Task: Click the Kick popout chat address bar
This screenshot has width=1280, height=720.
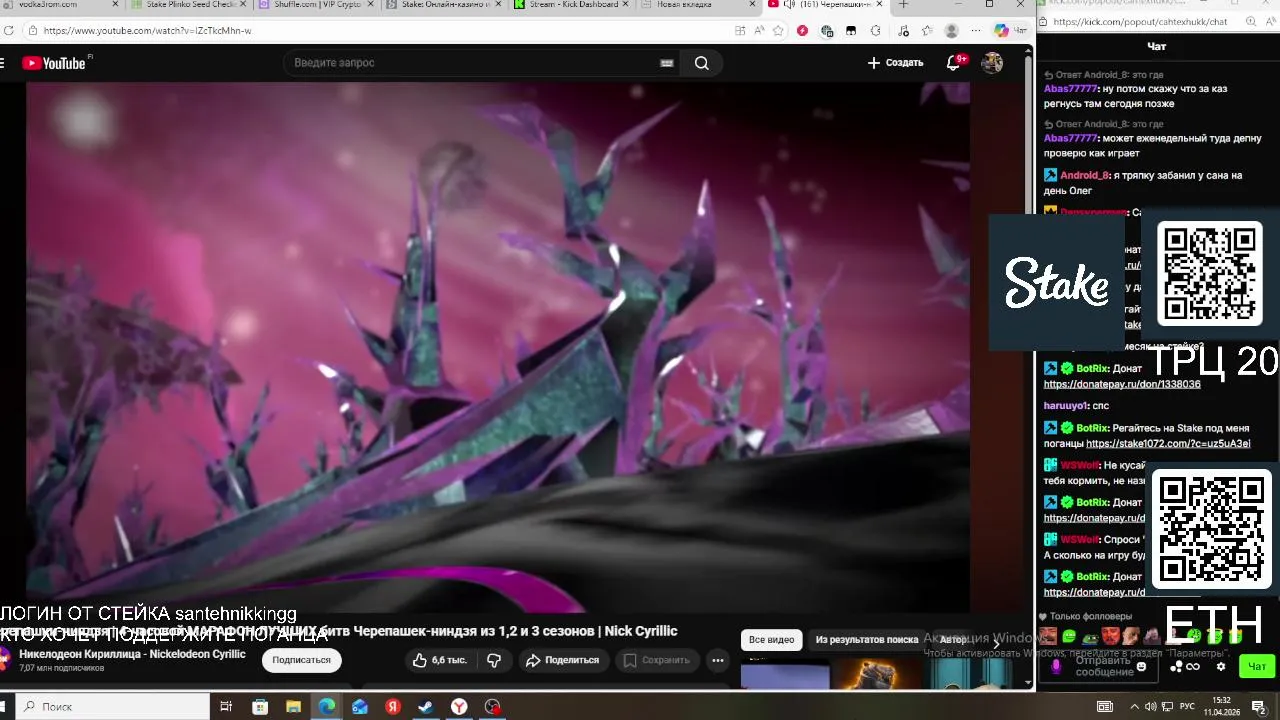Action: 1140,22
